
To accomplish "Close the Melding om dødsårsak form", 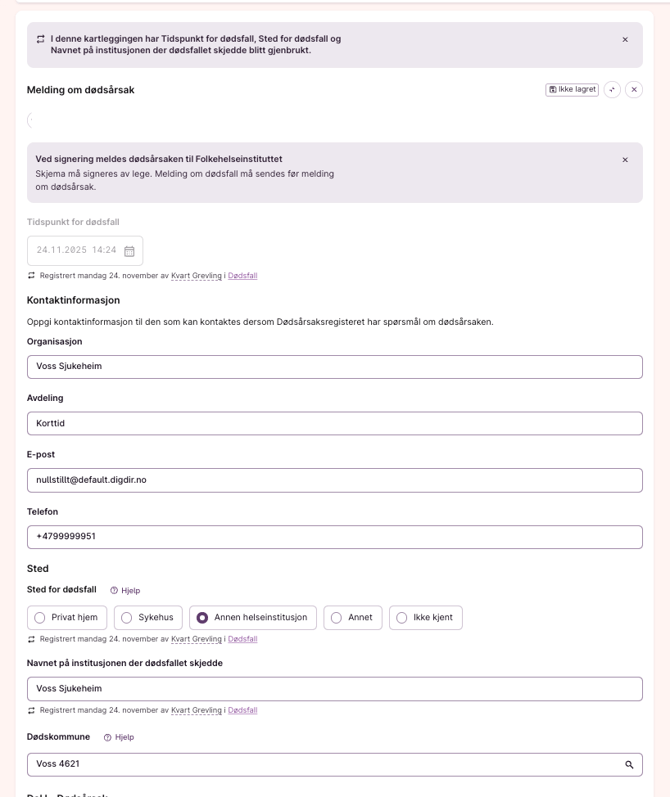I will [634, 90].
